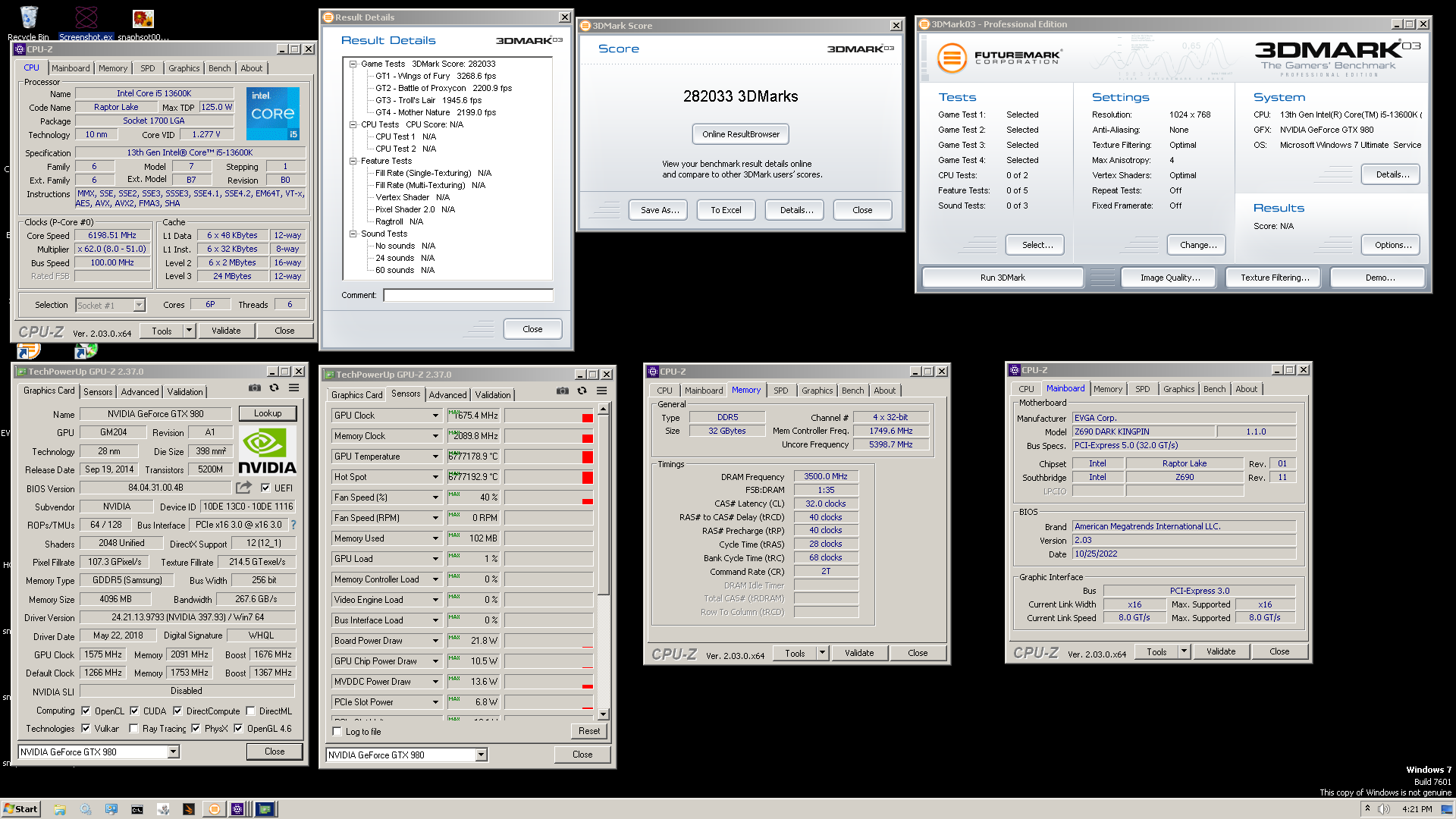
Task: Open Windows Explorer from the taskbar
Action: (60, 809)
